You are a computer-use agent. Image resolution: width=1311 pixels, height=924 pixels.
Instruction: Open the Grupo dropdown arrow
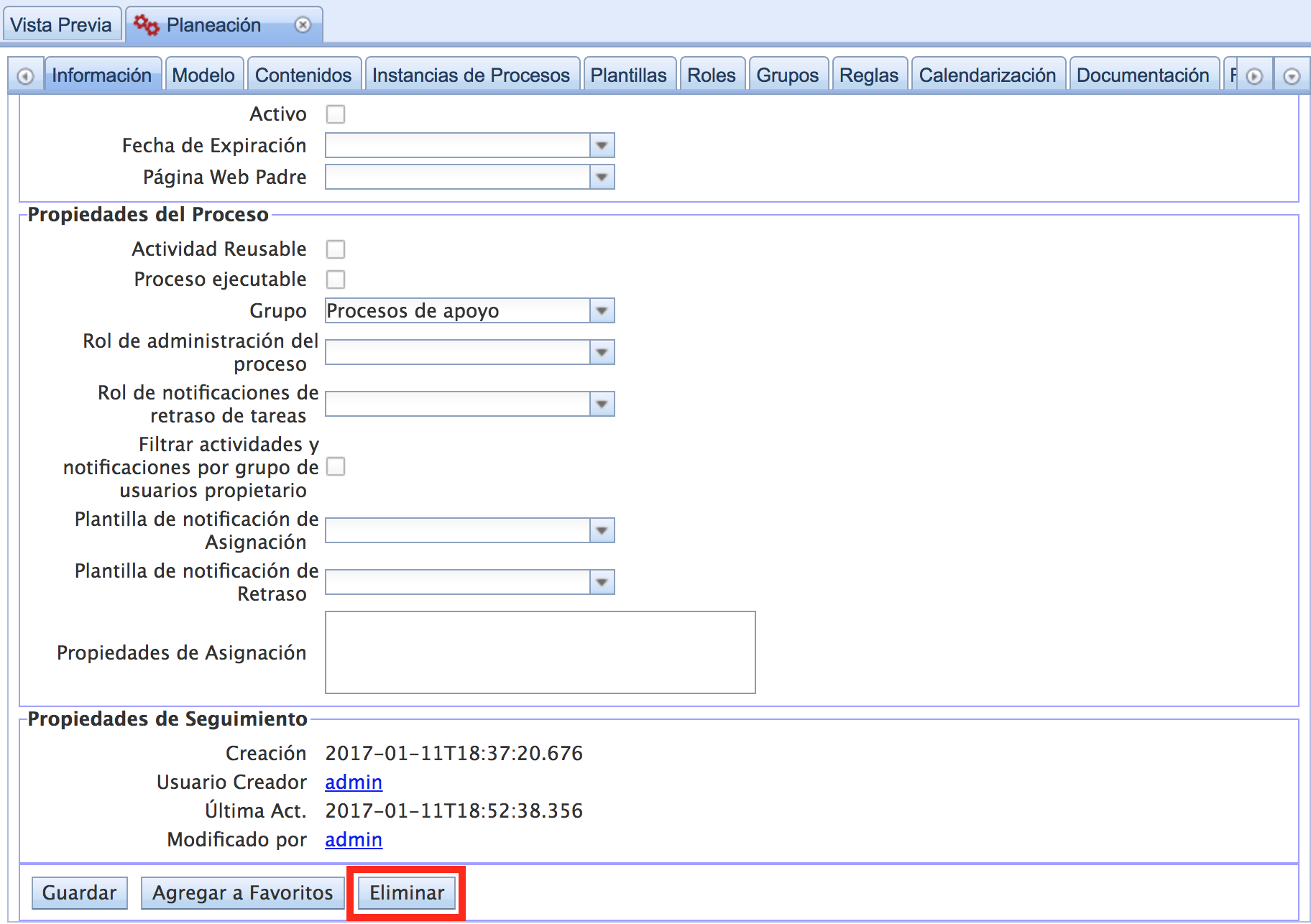pyautogui.click(x=602, y=311)
